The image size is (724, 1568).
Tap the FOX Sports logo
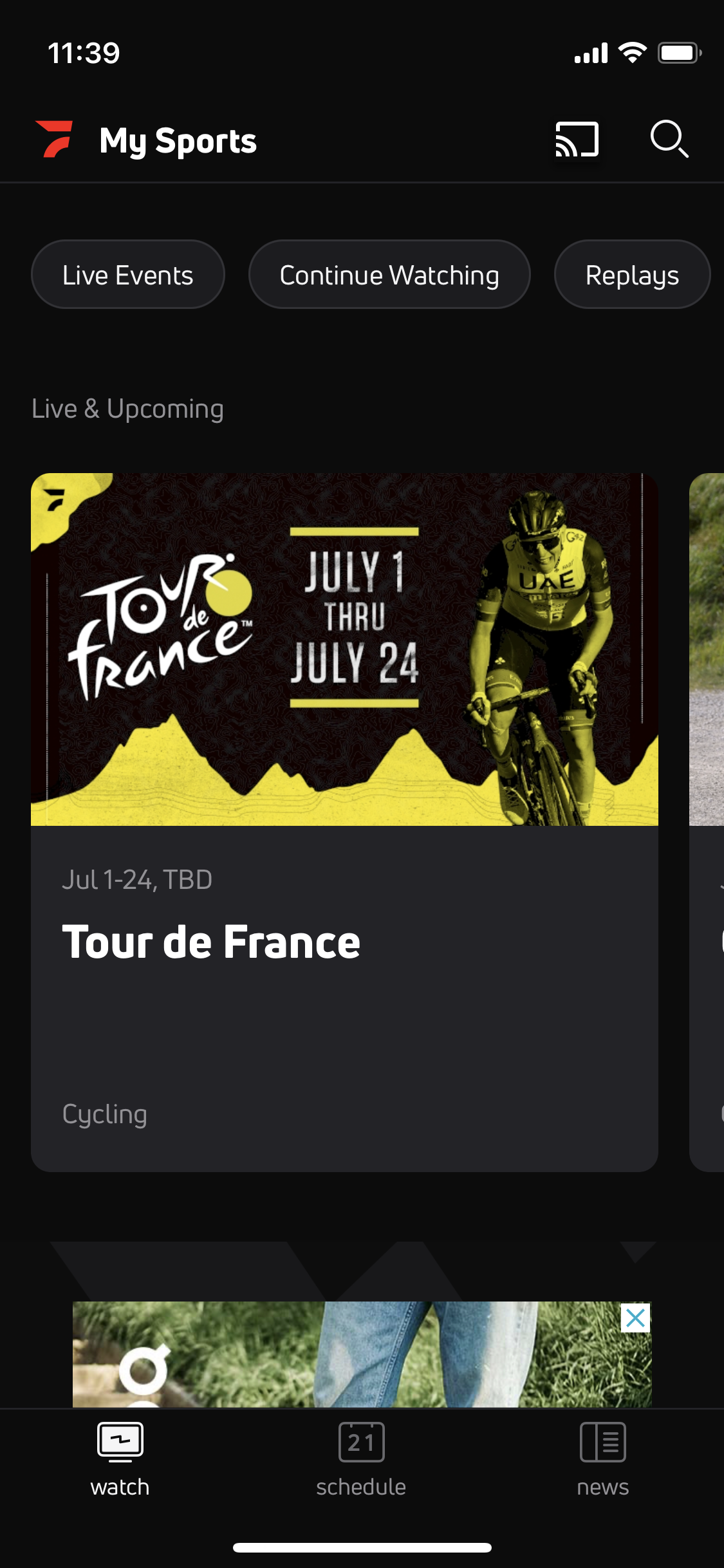(54, 139)
